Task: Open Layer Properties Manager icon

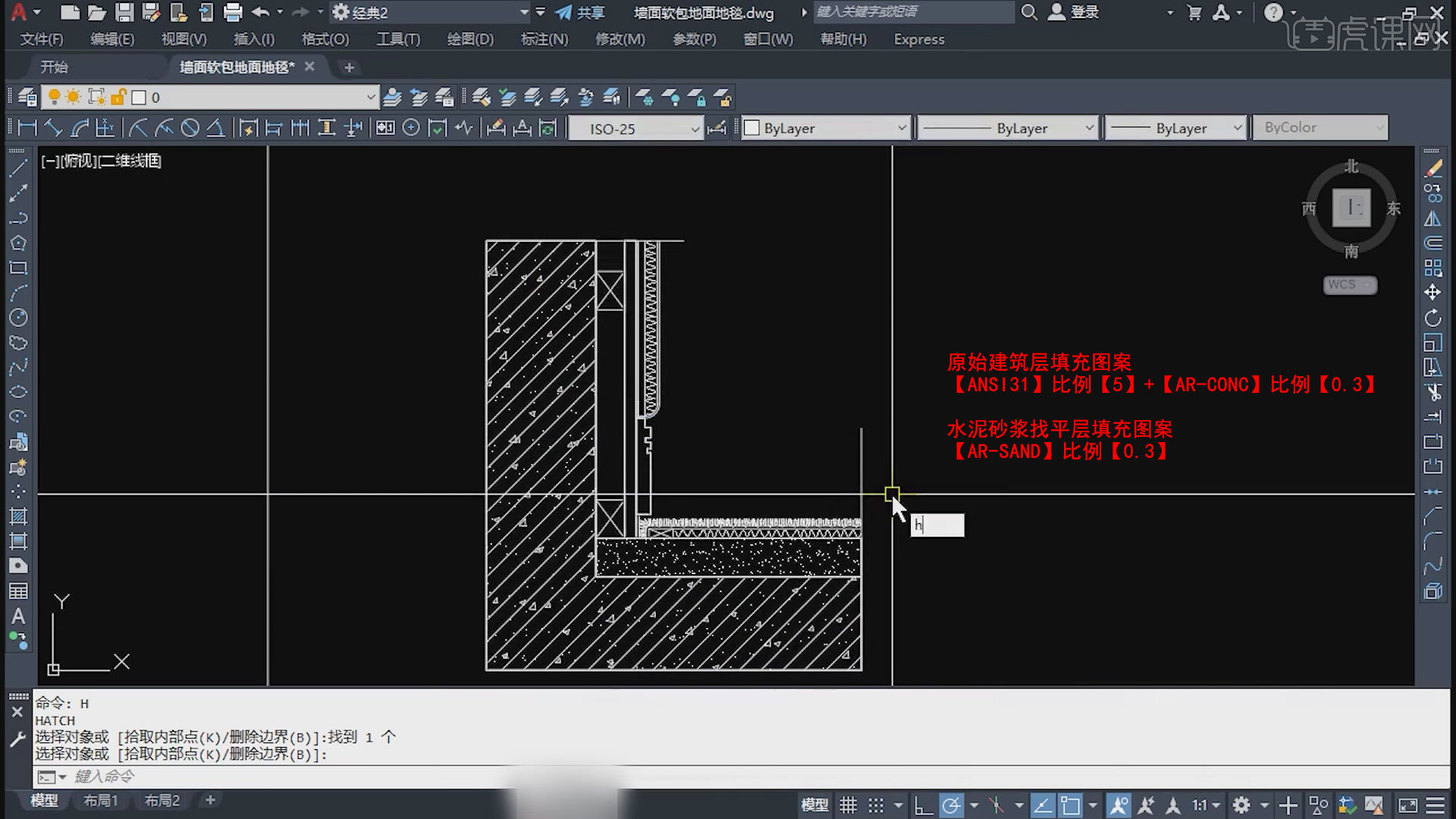Action: pyautogui.click(x=27, y=97)
